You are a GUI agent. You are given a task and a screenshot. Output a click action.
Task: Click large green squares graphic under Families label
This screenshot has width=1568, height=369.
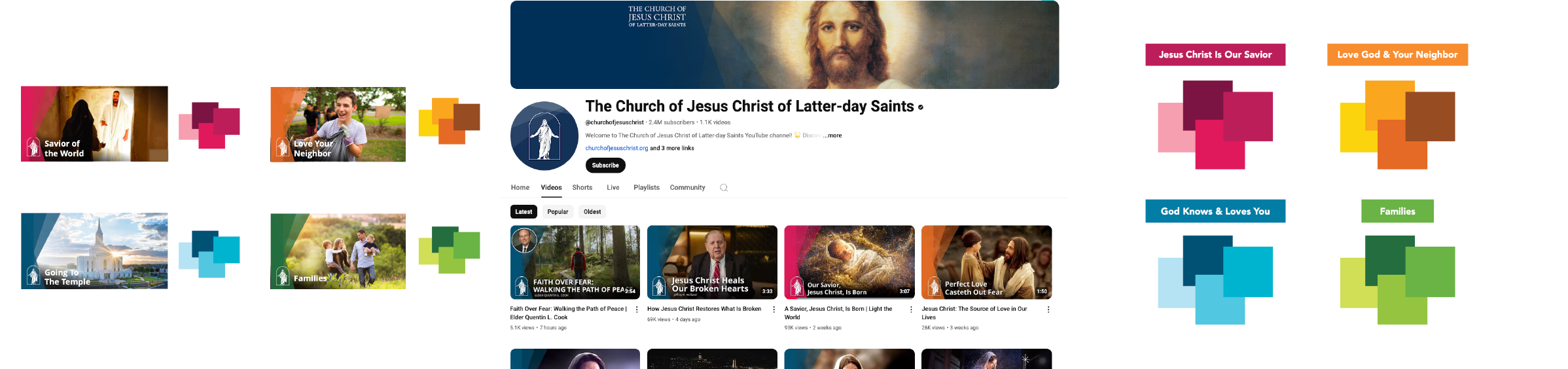tap(1397, 280)
